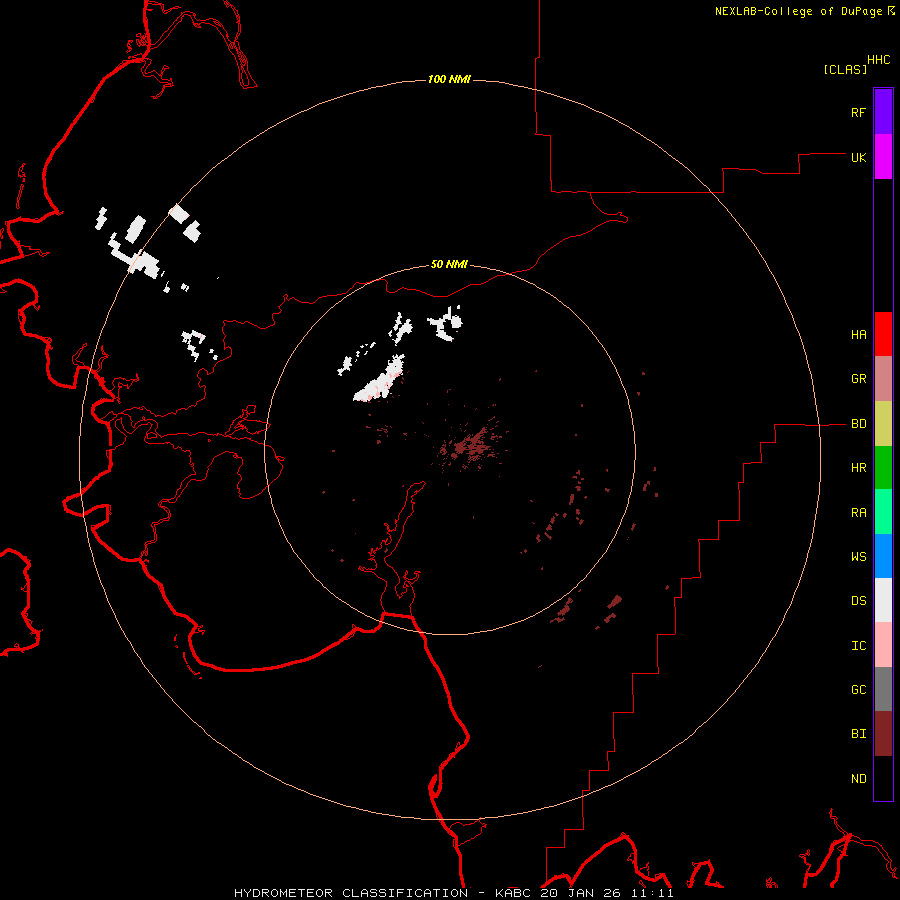Click the DS white legend swatch
Screen dimensions: 900x900
[x=883, y=600]
